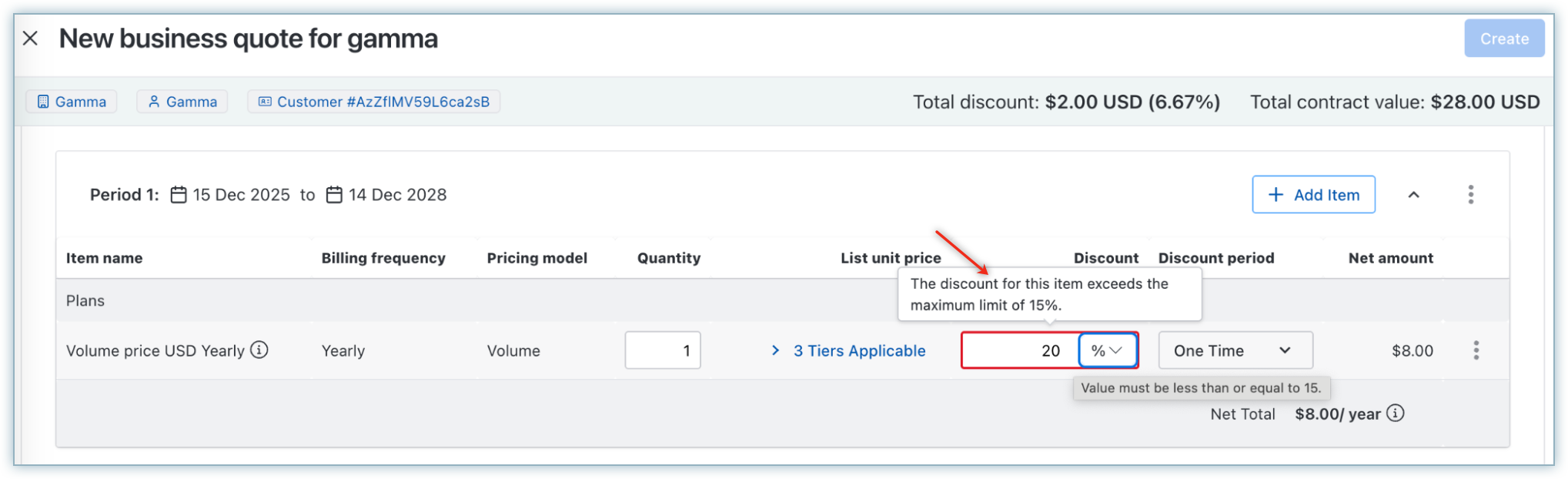The width and height of the screenshot is (1568, 479).
Task: Click the Discount value input field
Action: tap(1020, 350)
